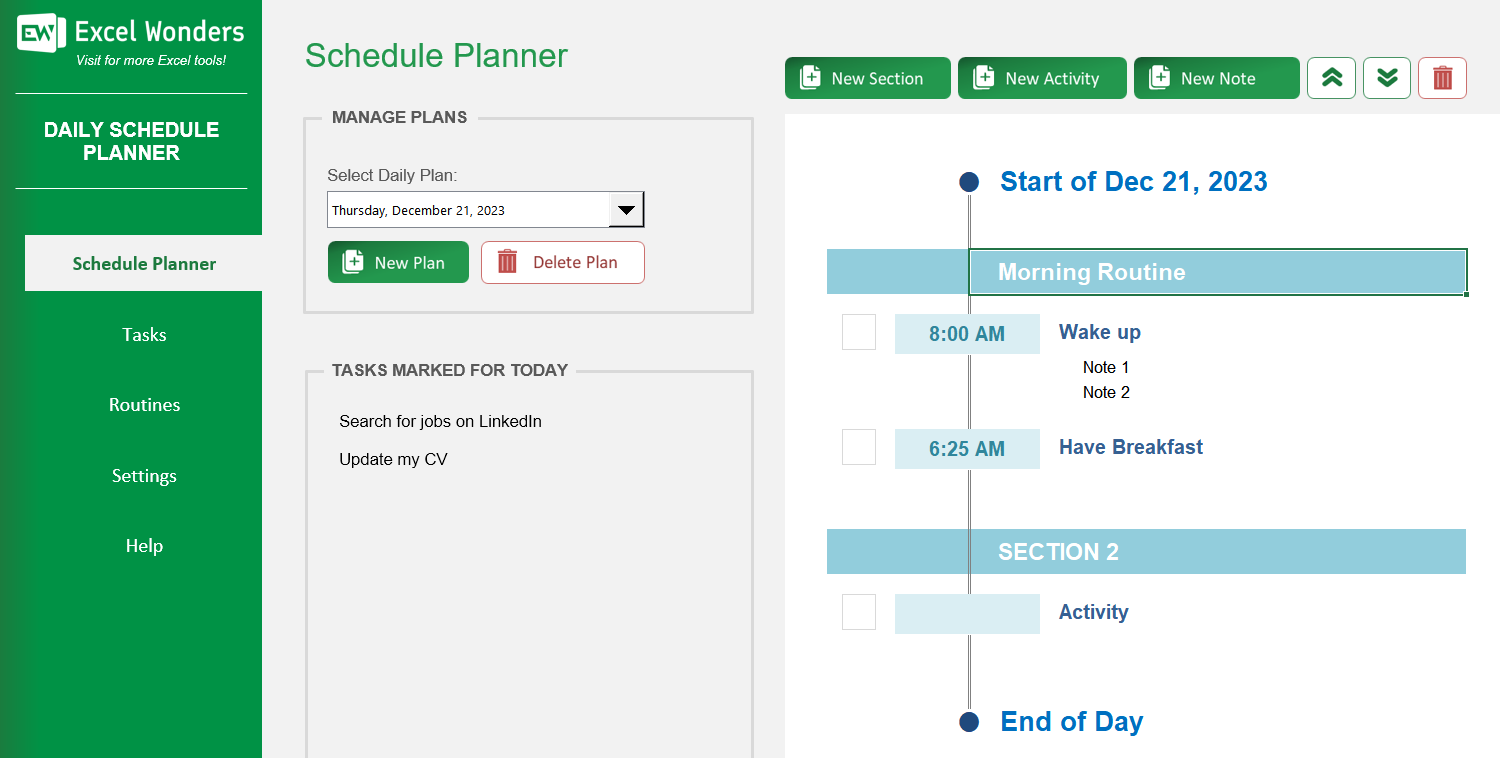Click the move-down double chevron icon
Viewport: 1500px width, 758px height.
point(1386,77)
